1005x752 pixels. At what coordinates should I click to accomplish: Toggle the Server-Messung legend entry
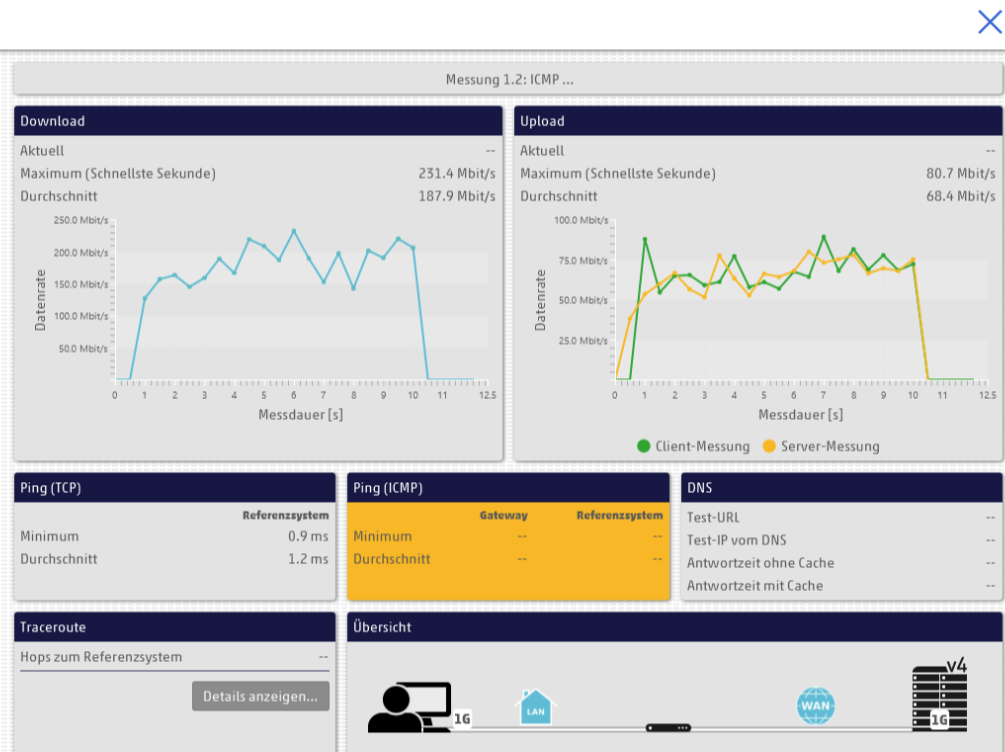click(x=820, y=446)
